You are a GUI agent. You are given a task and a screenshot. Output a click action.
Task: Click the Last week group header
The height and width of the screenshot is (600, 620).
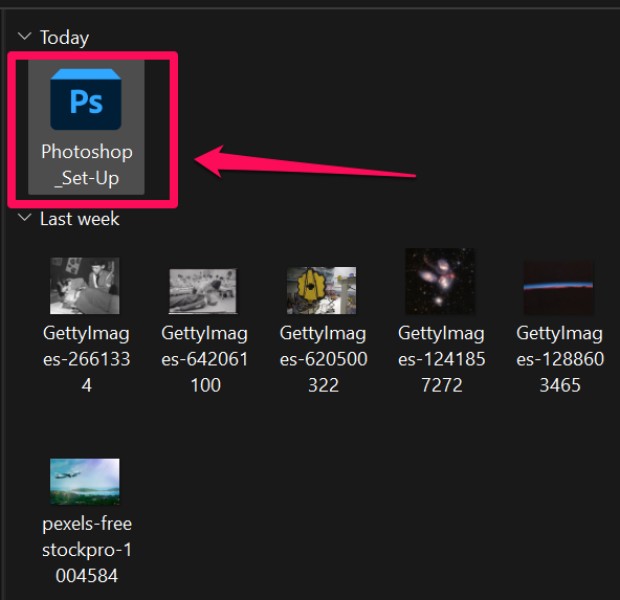[79, 219]
